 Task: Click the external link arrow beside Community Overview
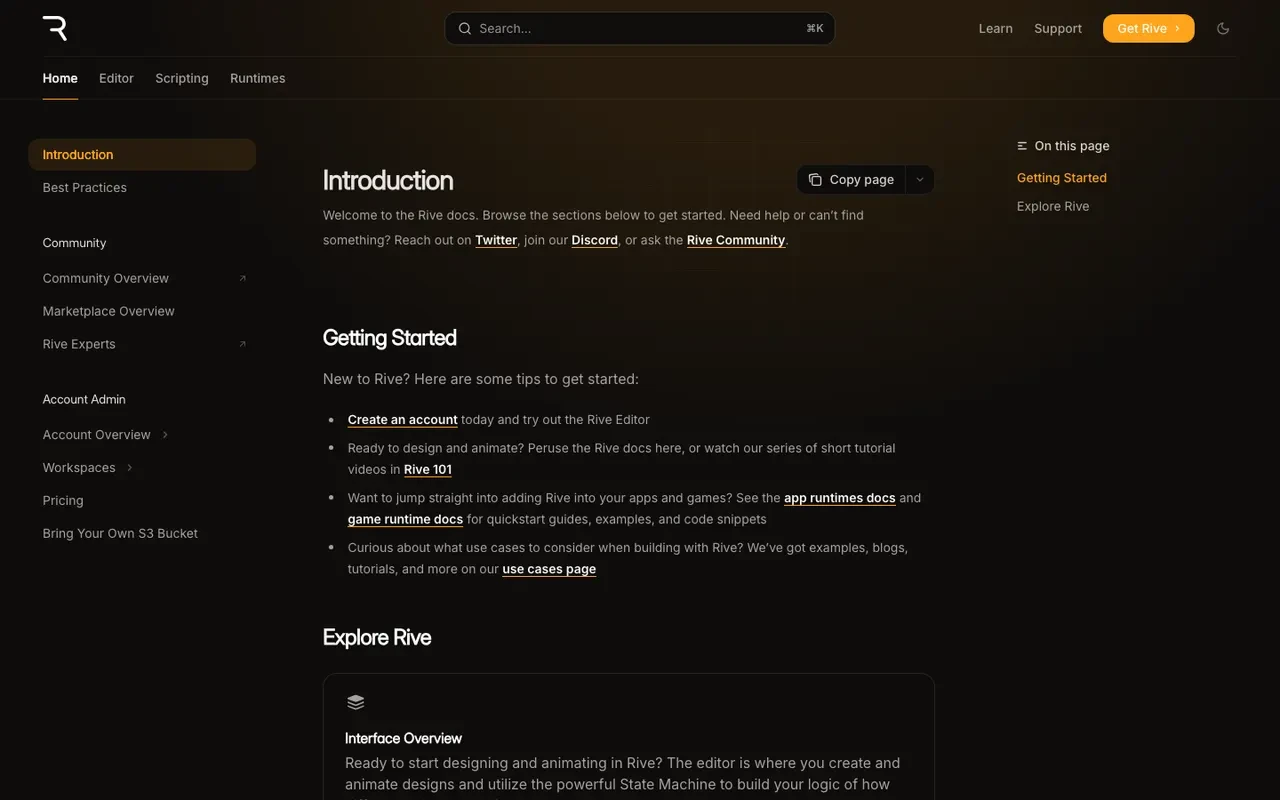(x=242, y=279)
